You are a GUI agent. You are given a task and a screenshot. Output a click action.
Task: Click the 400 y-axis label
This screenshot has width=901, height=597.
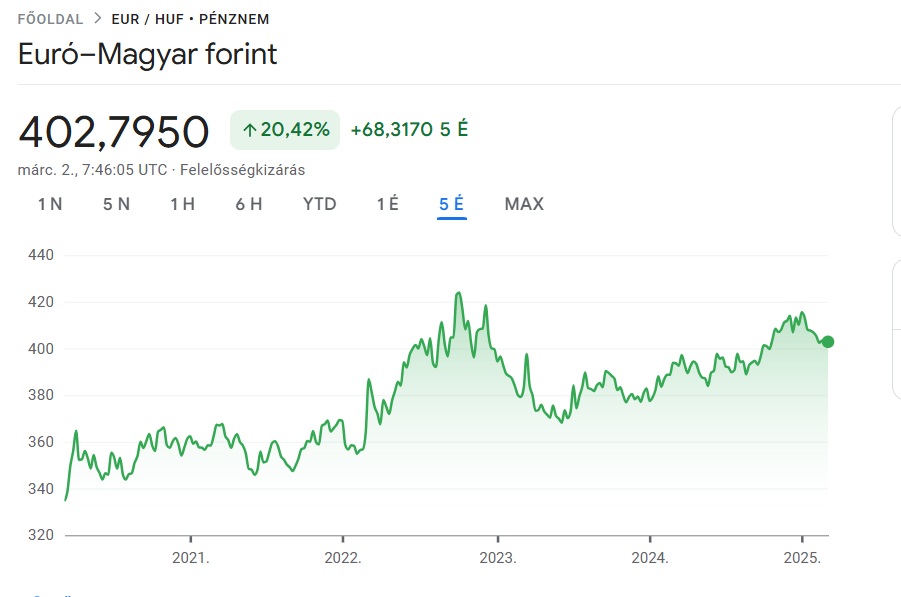(x=41, y=349)
